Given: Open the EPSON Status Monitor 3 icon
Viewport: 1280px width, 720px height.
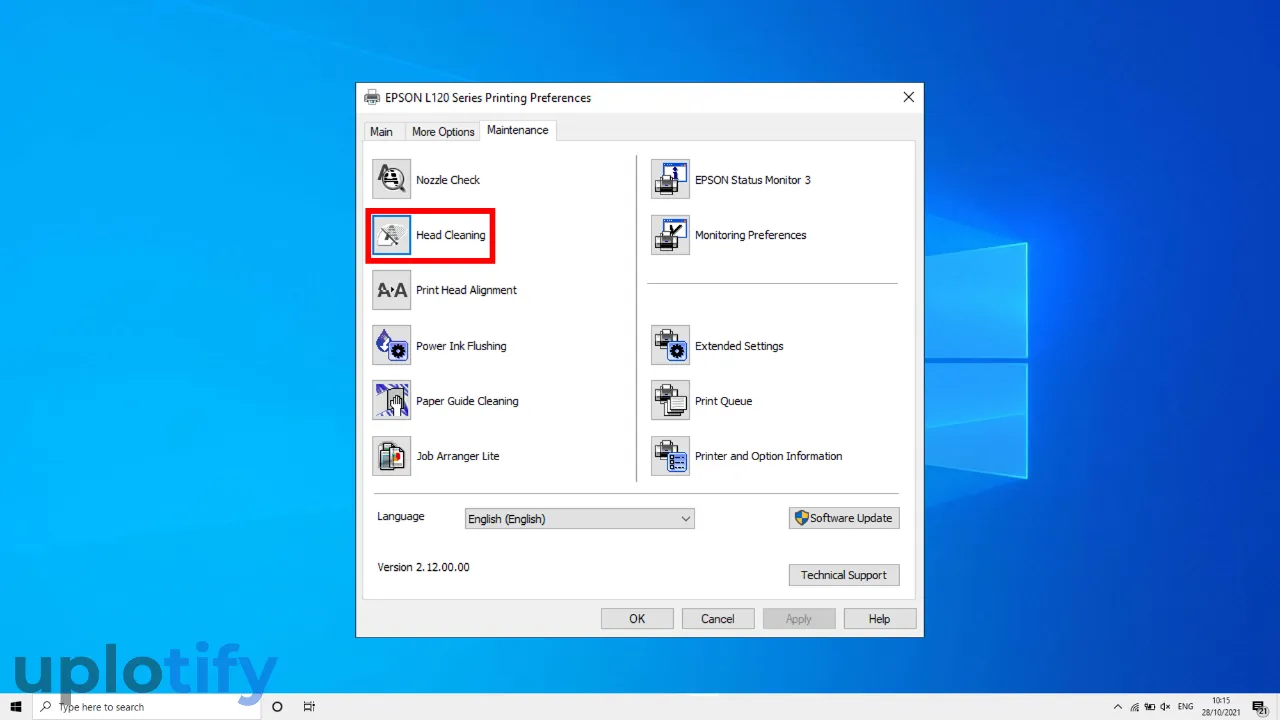Looking at the screenshot, I should [x=670, y=179].
